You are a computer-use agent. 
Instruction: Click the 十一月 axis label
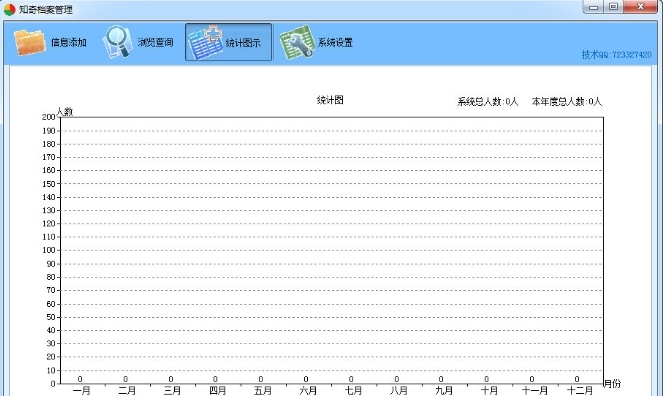pyautogui.click(x=534, y=391)
